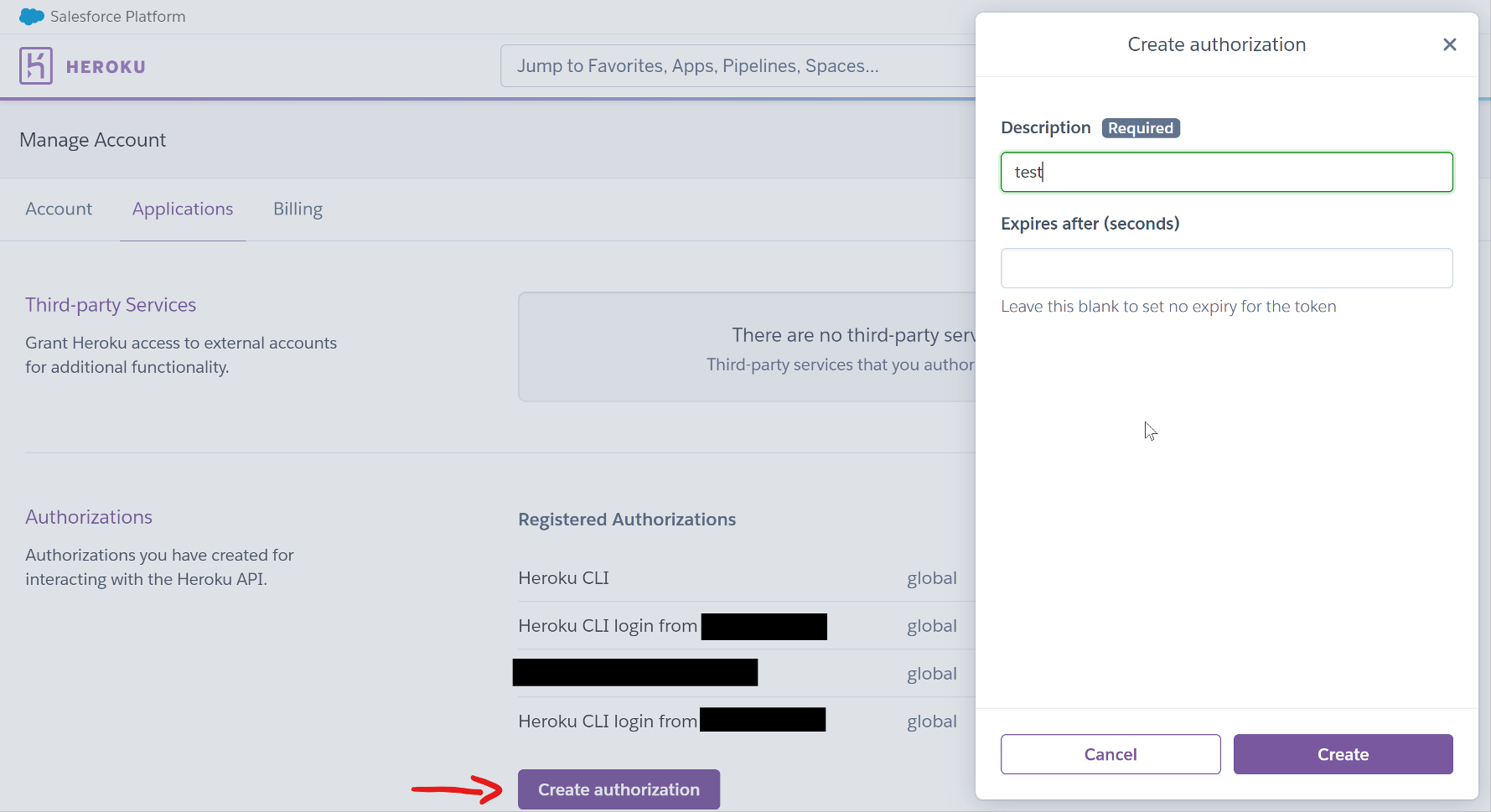Open the Billing tab

coord(298,209)
